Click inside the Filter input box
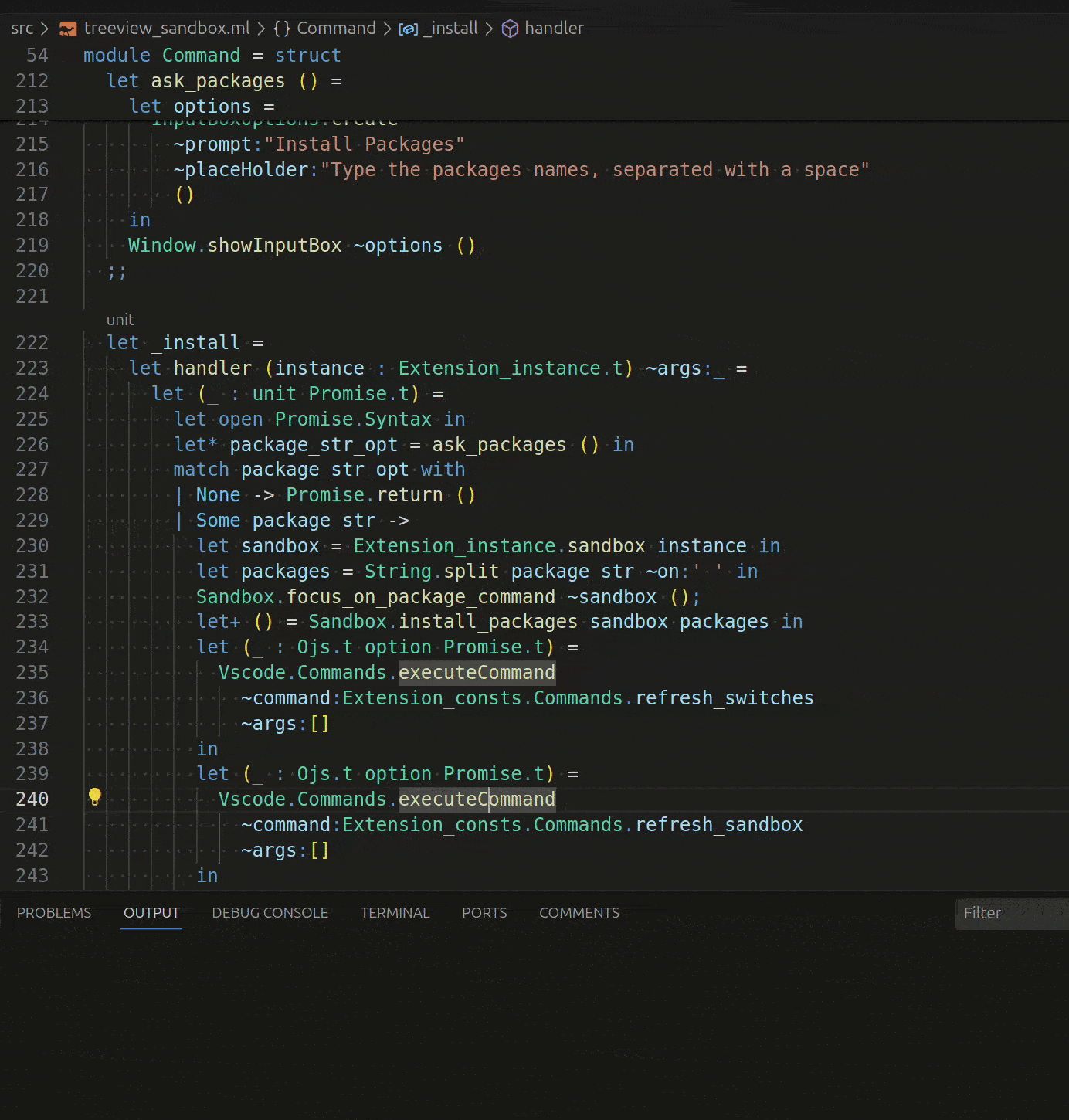The width and height of the screenshot is (1069, 1120). click(x=1012, y=913)
